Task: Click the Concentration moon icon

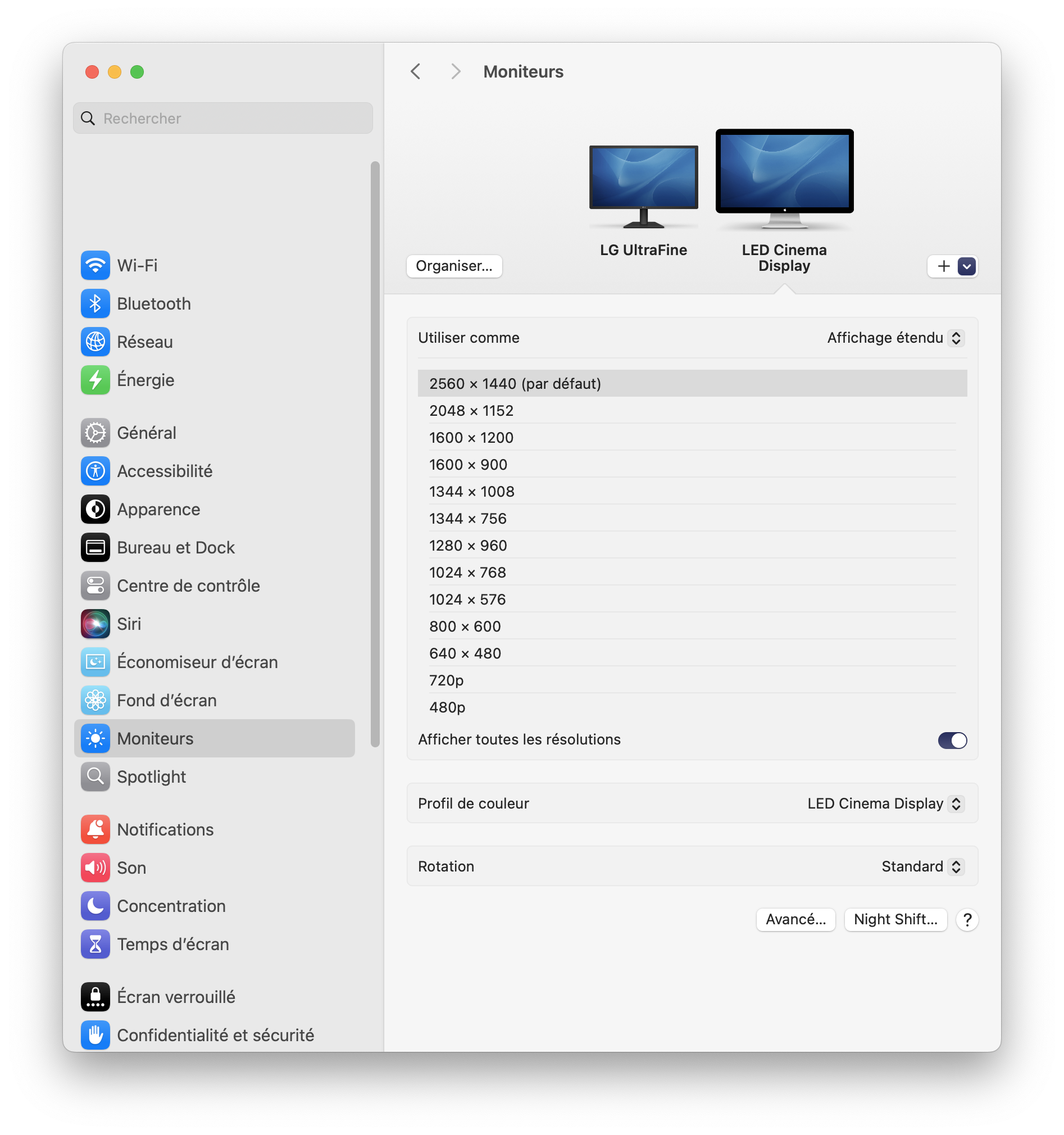Action: [96, 906]
